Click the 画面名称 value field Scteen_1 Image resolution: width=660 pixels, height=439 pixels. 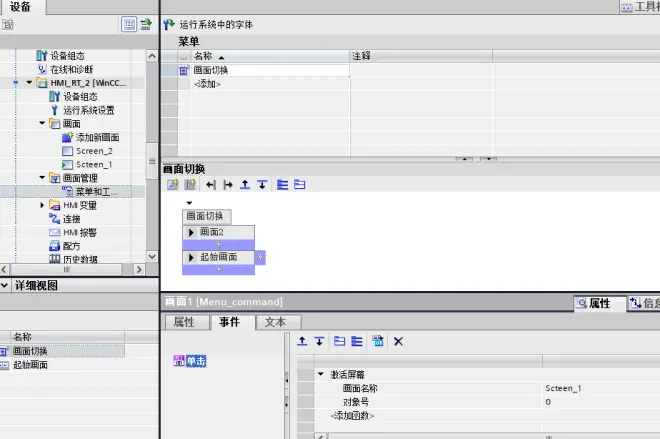tap(563, 388)
